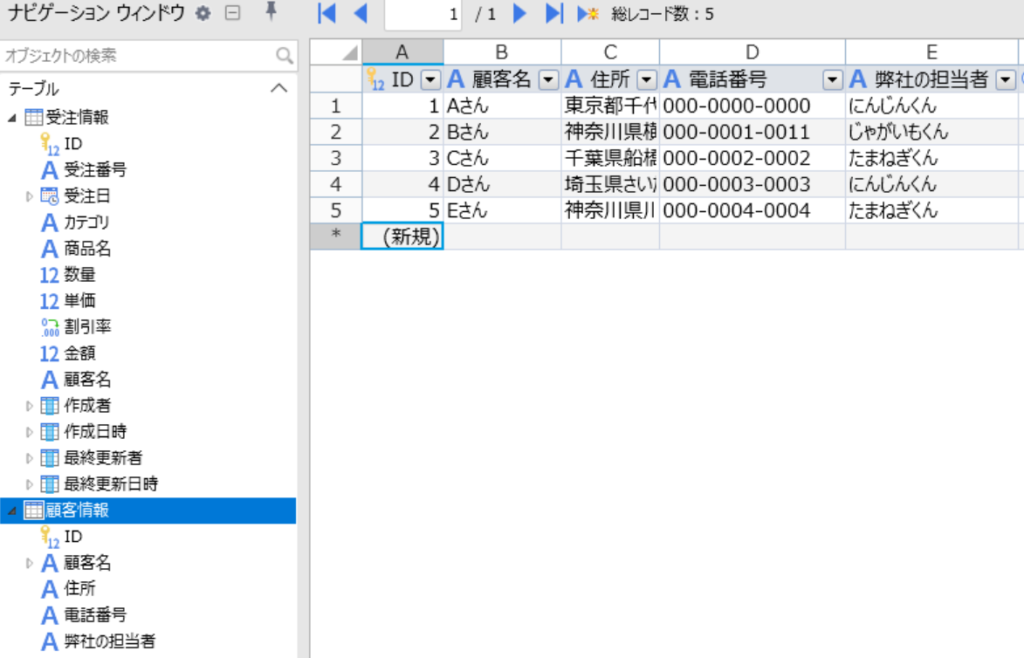This screenshot has height=658, width=1024.
Task: Collapse the テーブル section
Action: coord(279,89)
